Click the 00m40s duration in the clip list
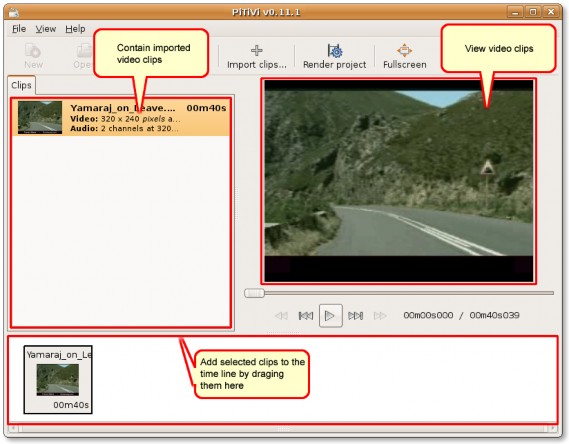Viewport: 569px width, 444px height. [x=206, y=108]
